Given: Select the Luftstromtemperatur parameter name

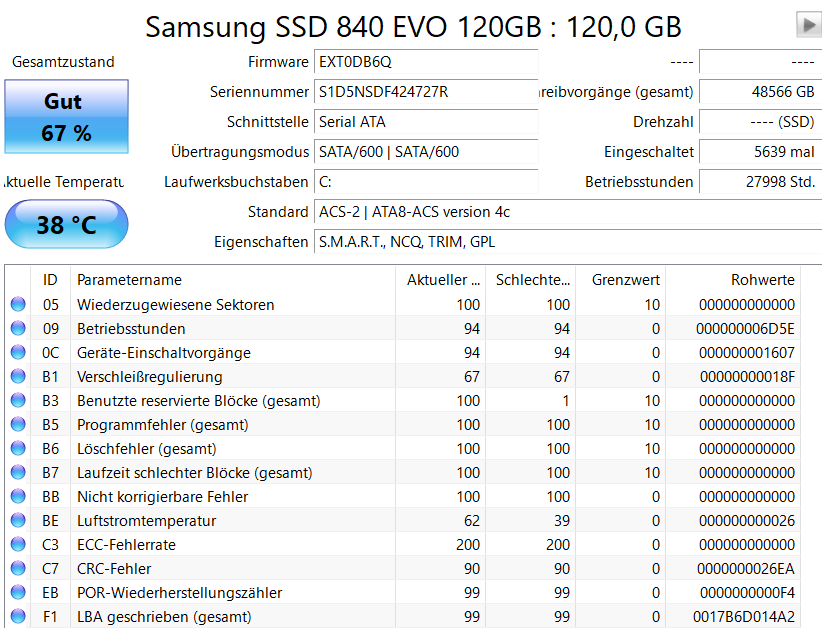Looking at the screenshot, I should [146, 521].
